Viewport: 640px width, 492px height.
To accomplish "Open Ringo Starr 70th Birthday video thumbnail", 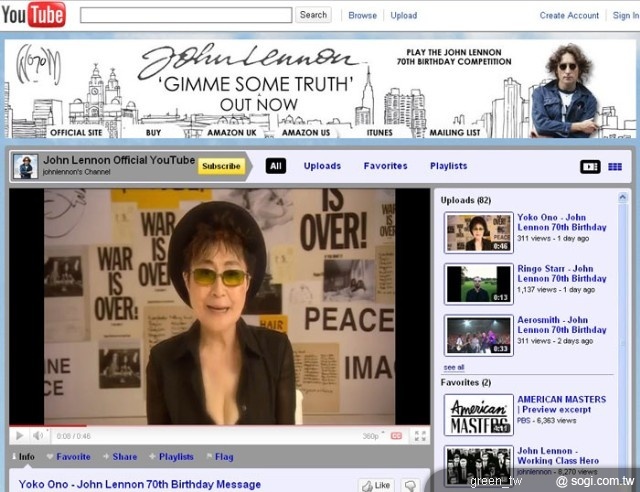I will point(478,284).
